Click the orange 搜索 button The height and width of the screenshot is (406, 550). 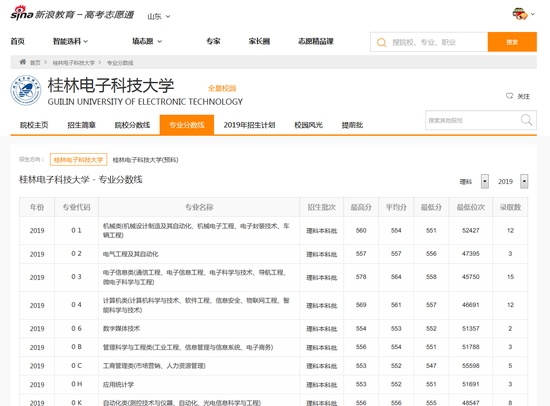tap(512, 42)
